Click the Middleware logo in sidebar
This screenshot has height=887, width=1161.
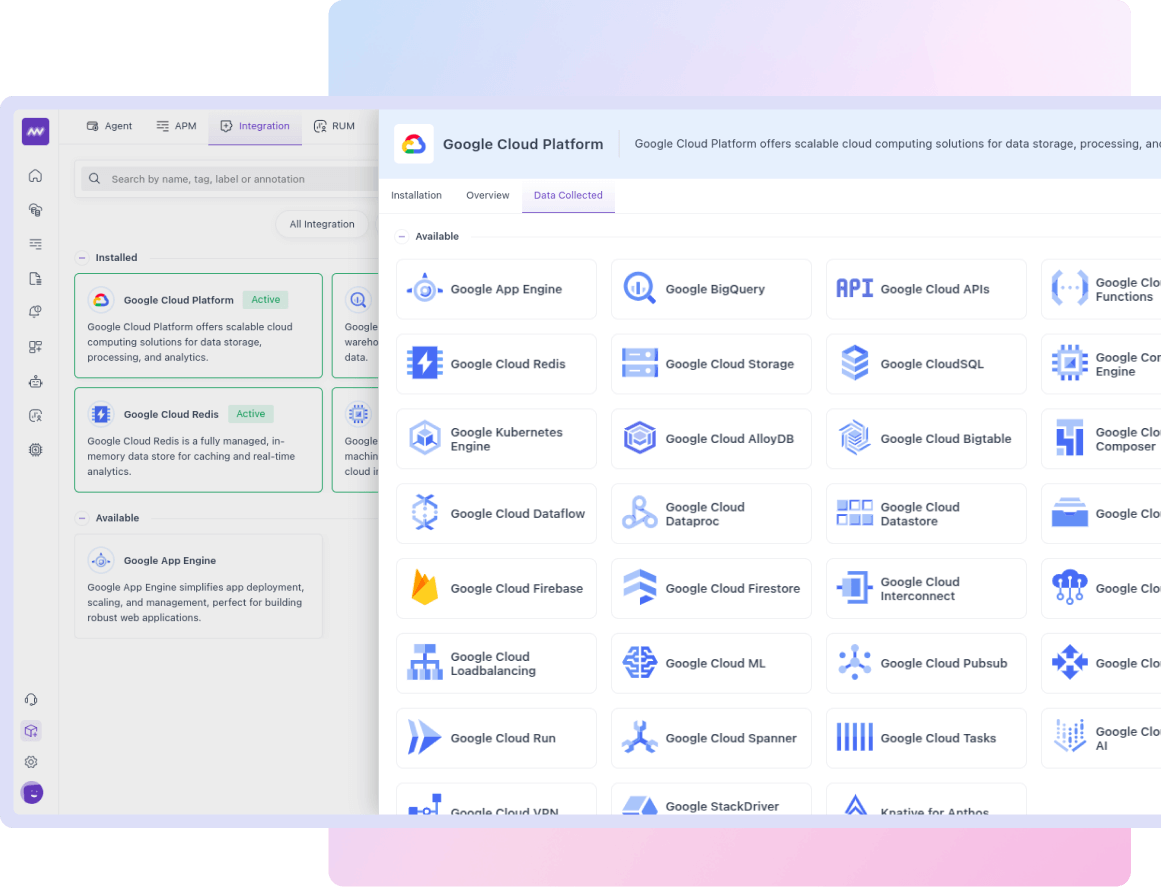tap(36, 132)
